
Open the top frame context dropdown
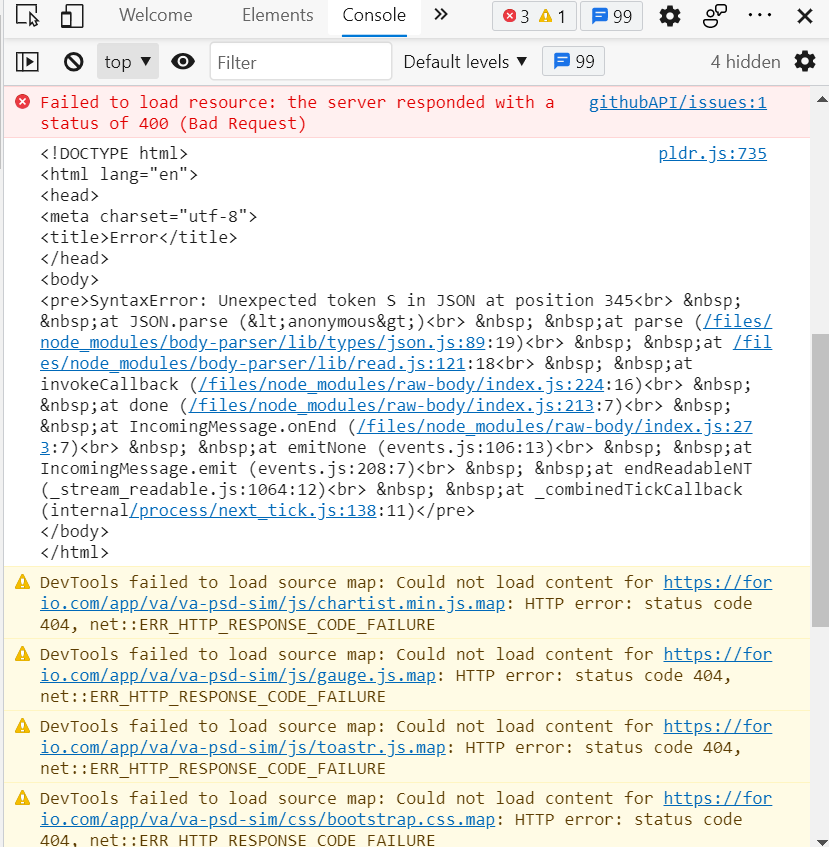point(127,61)
